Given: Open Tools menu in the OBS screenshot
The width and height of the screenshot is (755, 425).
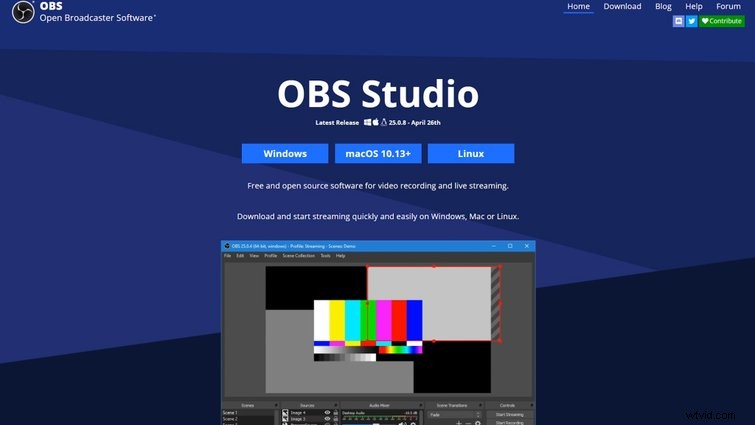Looking at the screenshot, I should [325, 256].
